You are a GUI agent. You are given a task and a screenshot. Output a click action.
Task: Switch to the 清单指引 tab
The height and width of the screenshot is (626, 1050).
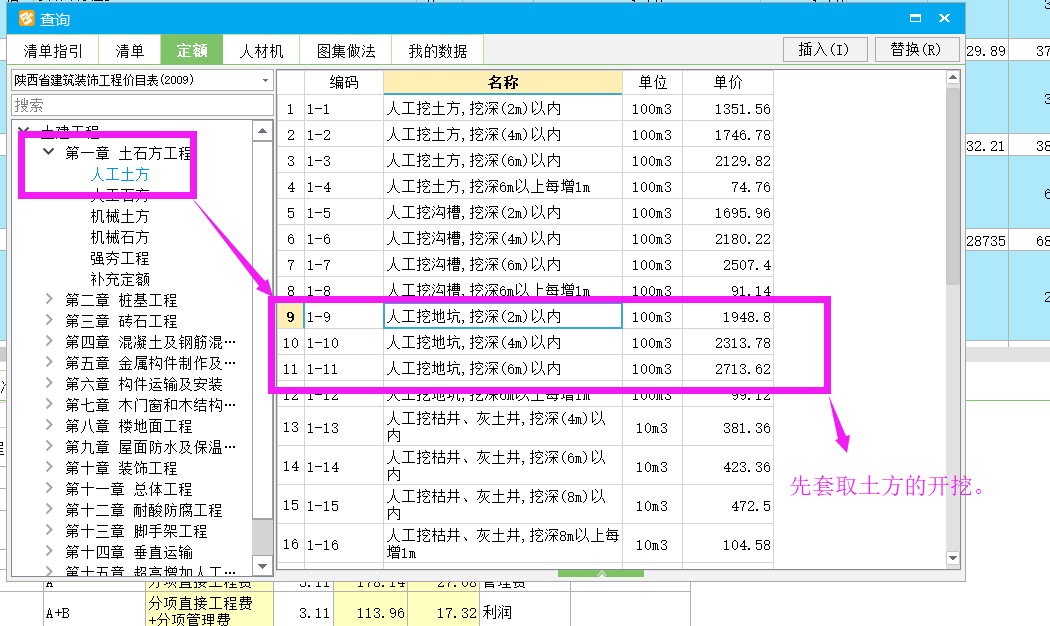(53, 51)
